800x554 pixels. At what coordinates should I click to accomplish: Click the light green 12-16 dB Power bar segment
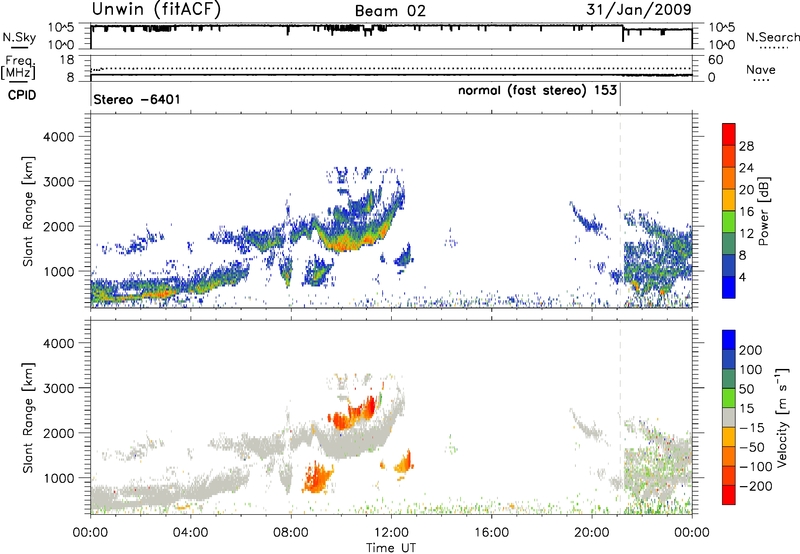729,221
